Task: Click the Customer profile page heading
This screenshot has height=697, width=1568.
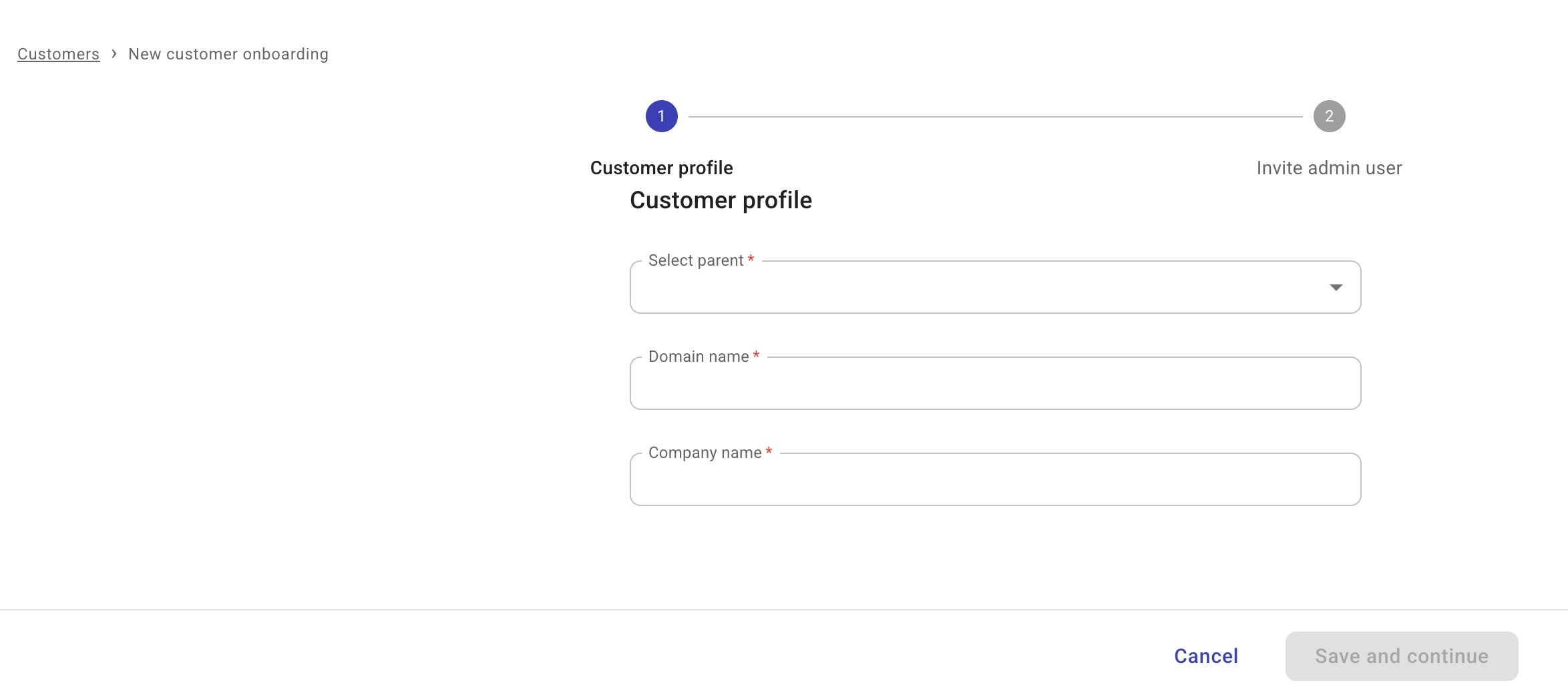Action: click(721, 200)
